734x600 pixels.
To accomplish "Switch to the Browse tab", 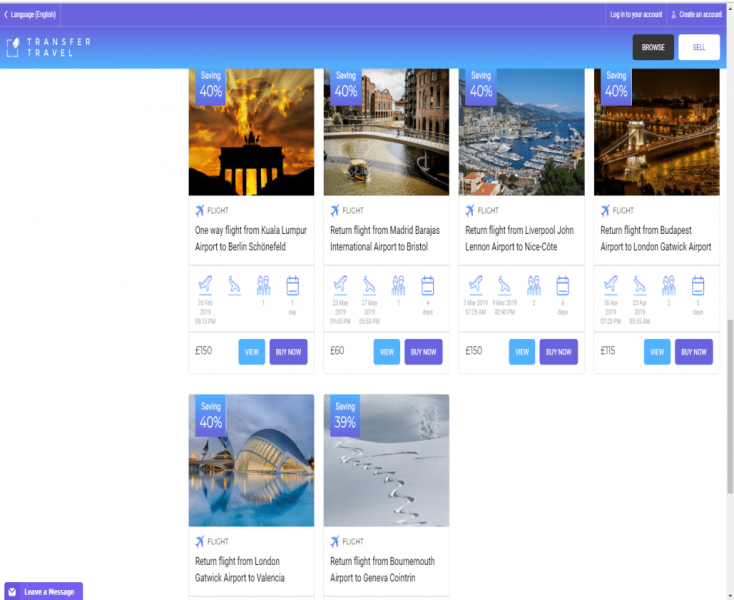I will pos(653,47).
